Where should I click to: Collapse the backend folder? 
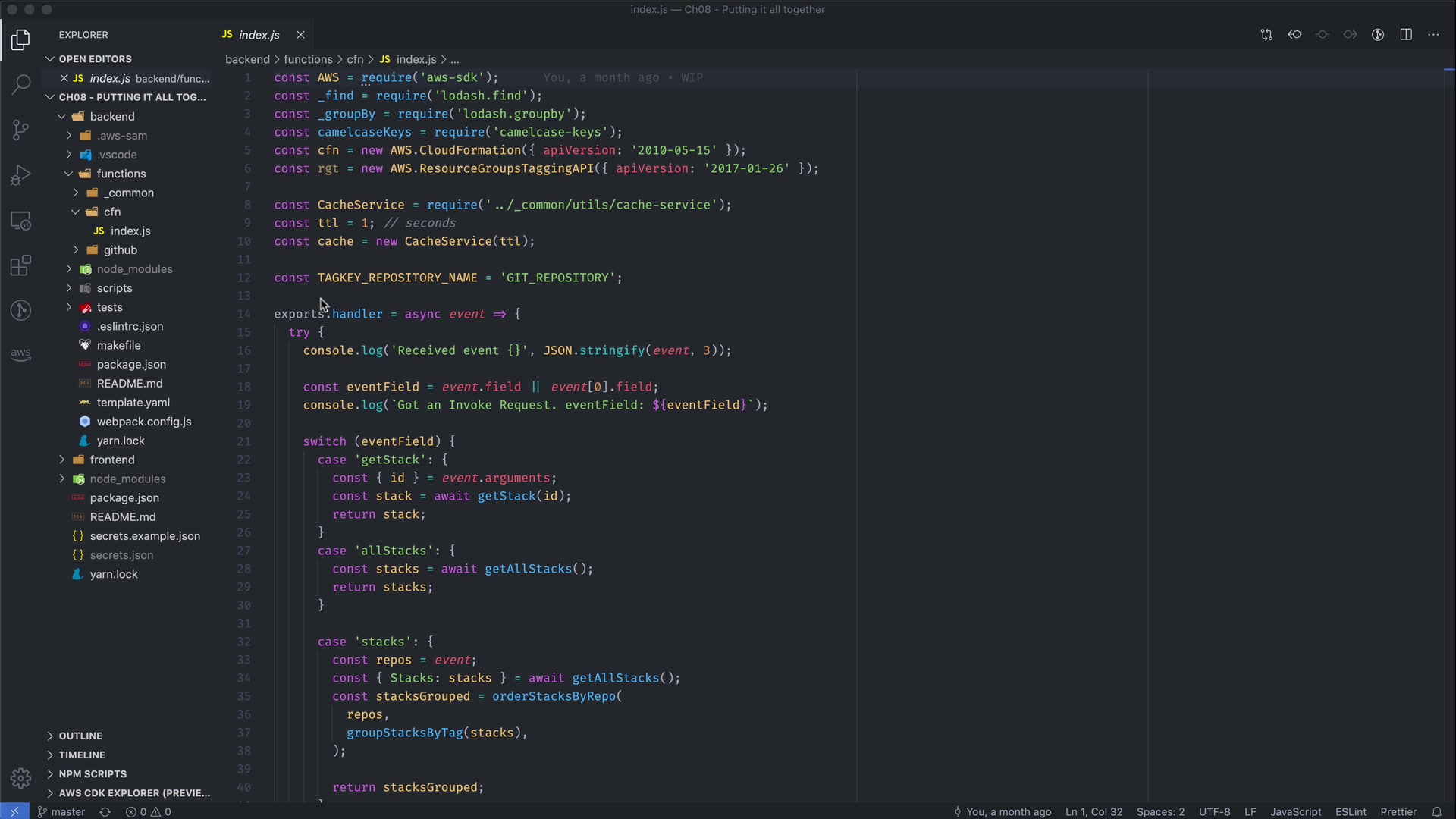click(x=111, y=117)
